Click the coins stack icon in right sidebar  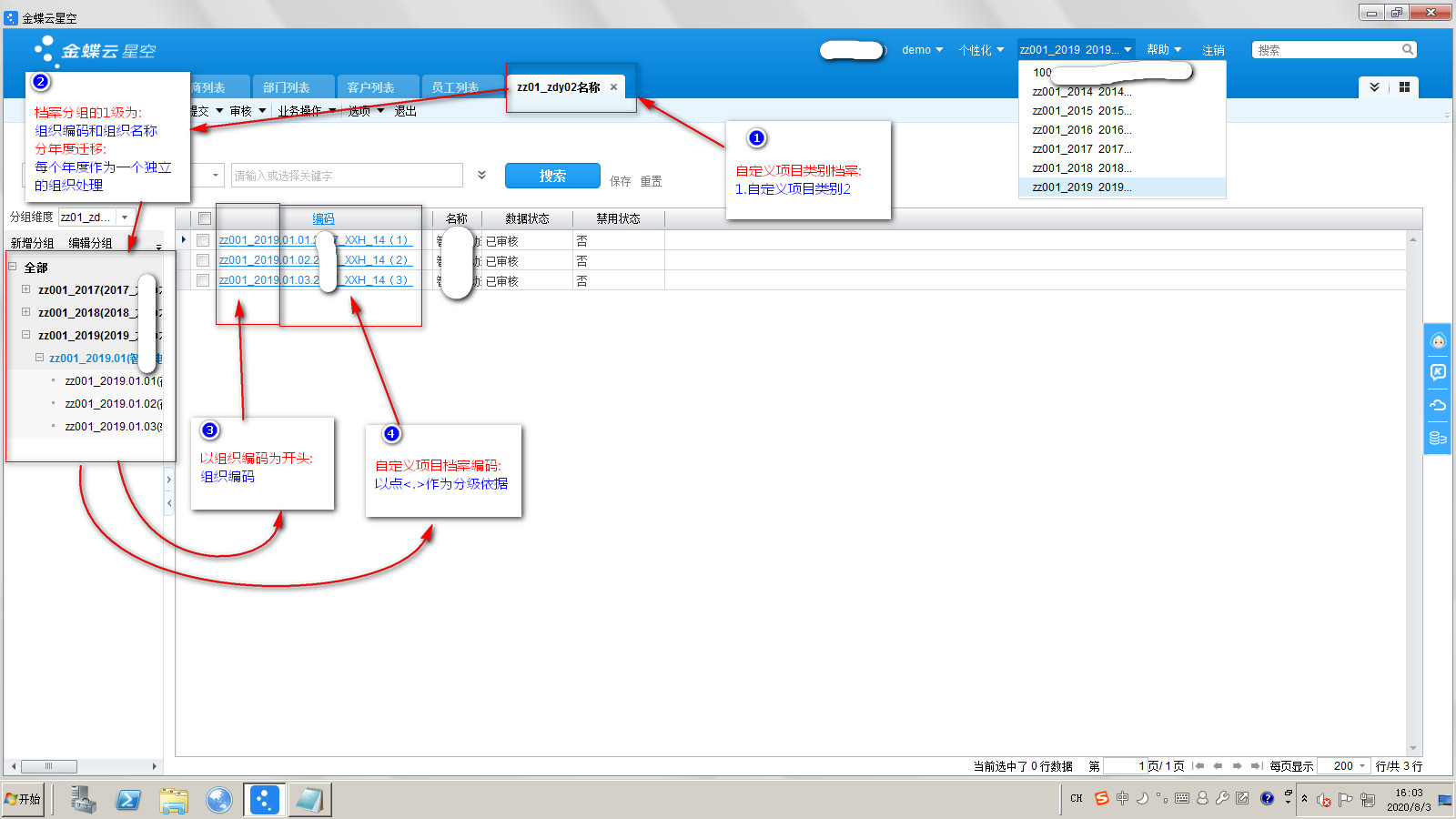pyautogui.click(x=1438, y=438)
